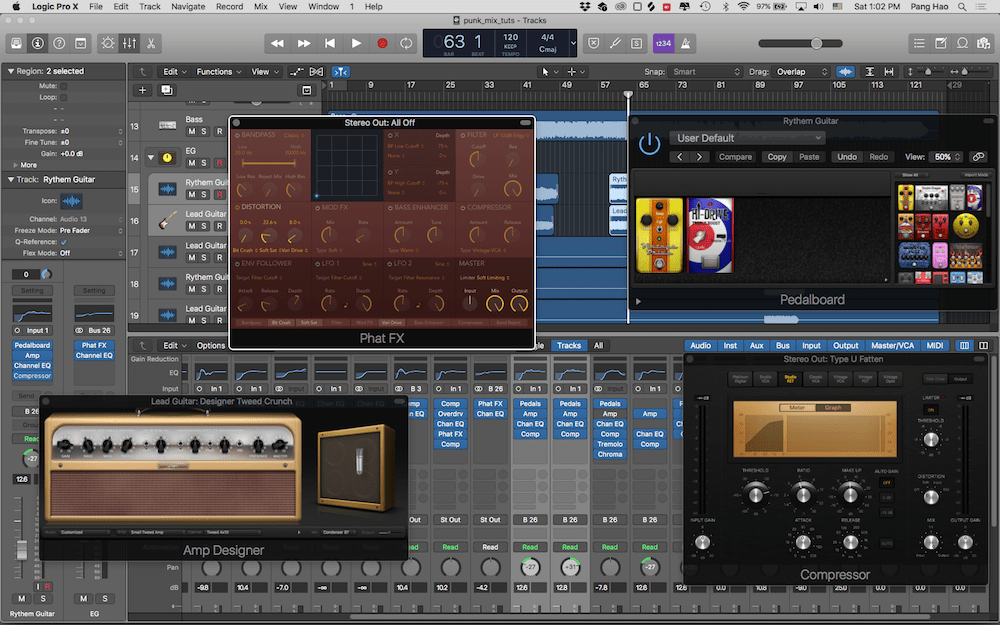The width and height of the screenshot is (1000, 625).
Task: Click the Duplicate Track icon
Action: point(166,90)
